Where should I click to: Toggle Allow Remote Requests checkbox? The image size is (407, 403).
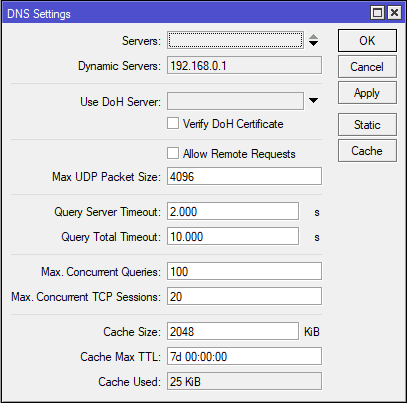tap(173, 154)
